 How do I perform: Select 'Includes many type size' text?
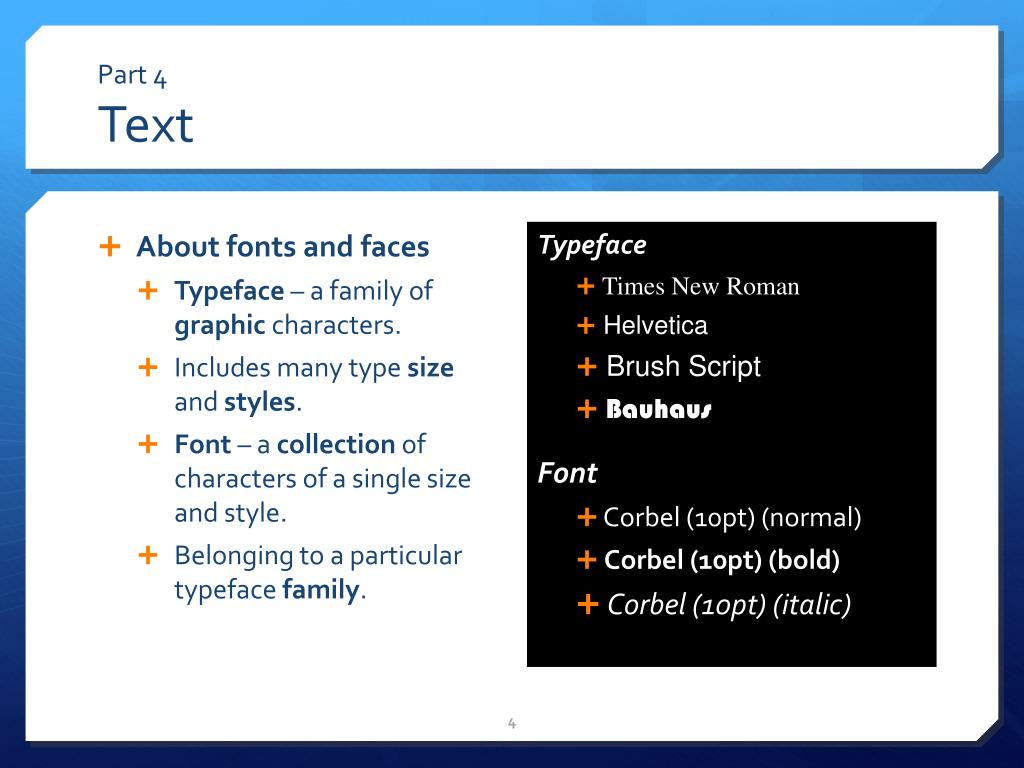(x=314, y=368)
